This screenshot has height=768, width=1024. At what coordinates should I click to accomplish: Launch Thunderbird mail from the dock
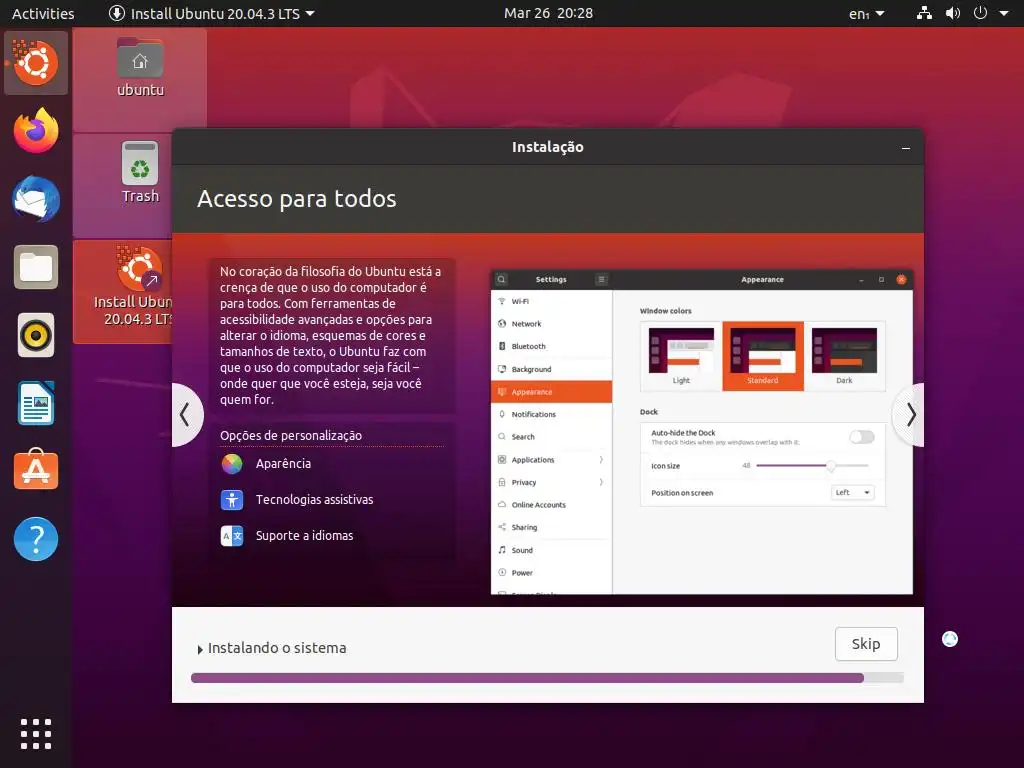click(x=36, y=199)
